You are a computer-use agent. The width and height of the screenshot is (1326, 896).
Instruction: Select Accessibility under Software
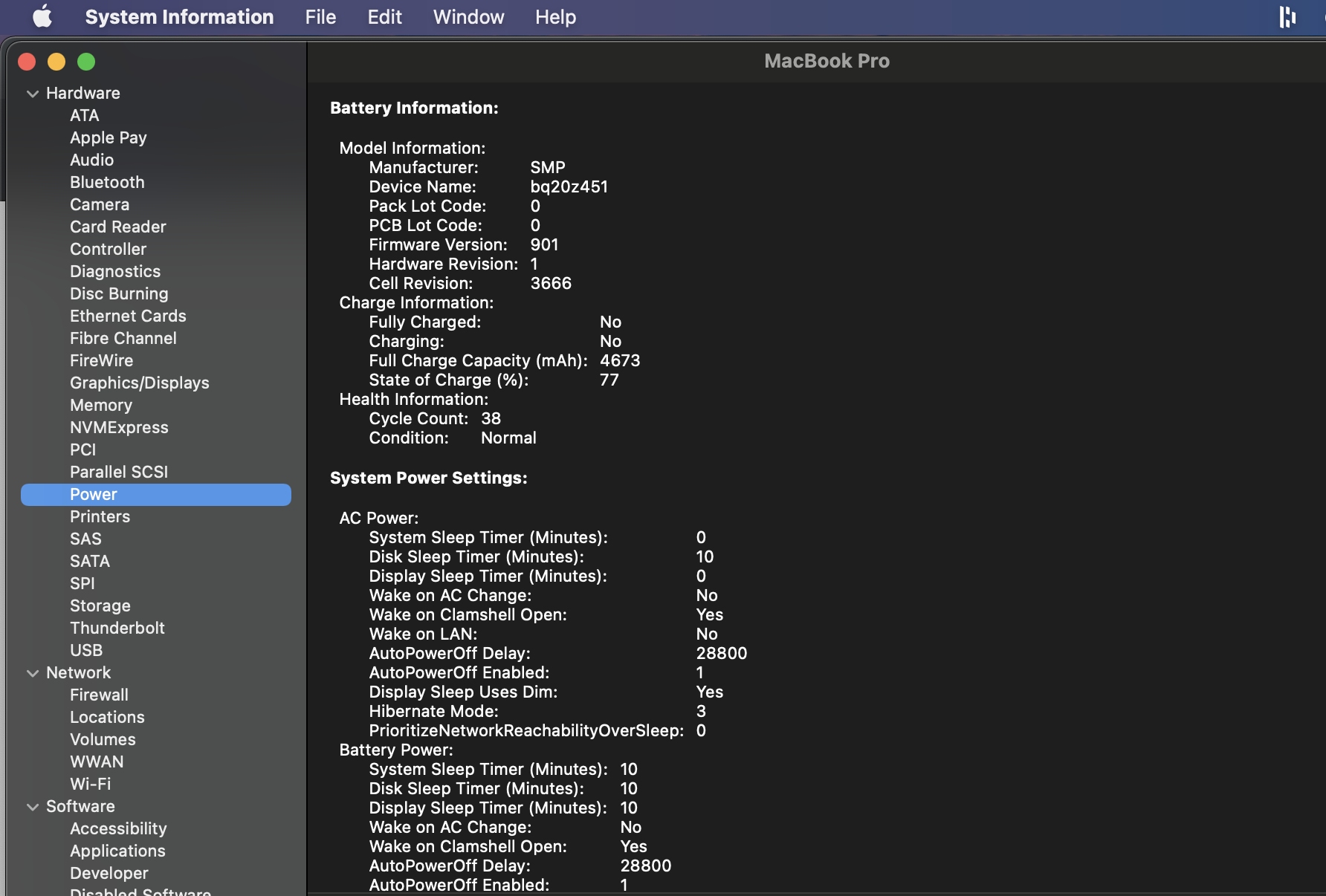point(118,828)
